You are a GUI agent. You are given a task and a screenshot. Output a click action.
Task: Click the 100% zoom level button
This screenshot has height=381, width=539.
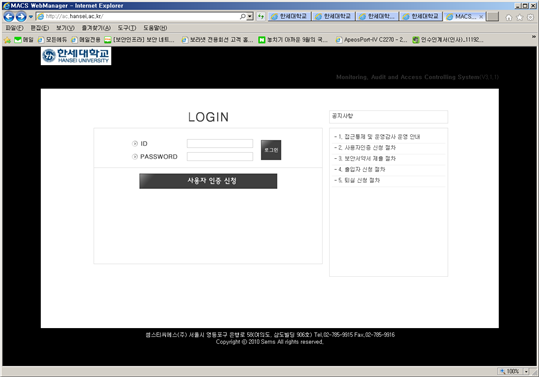tap(510, 371)
